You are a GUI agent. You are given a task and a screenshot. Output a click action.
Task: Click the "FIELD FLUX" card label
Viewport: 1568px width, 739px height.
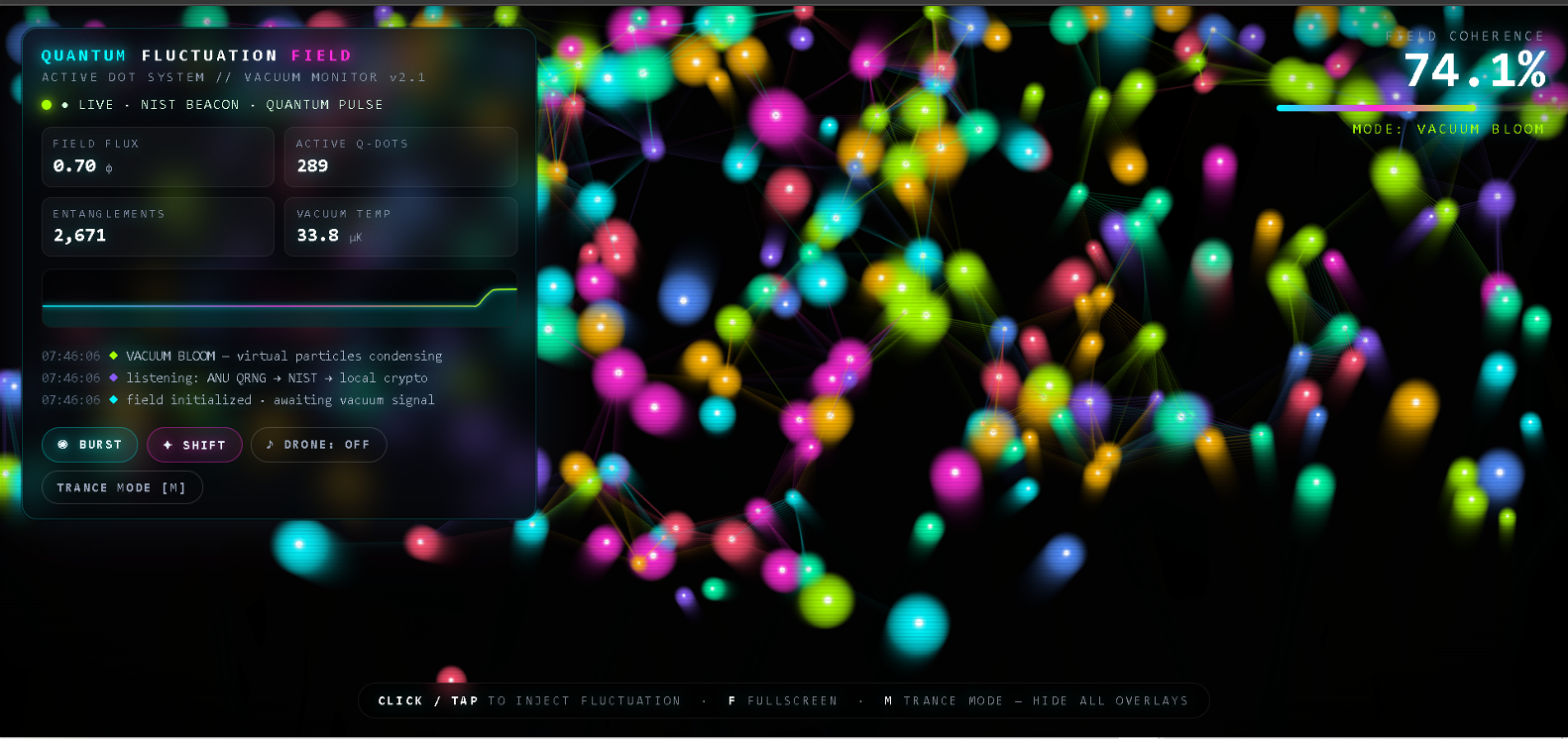(96, 144)
